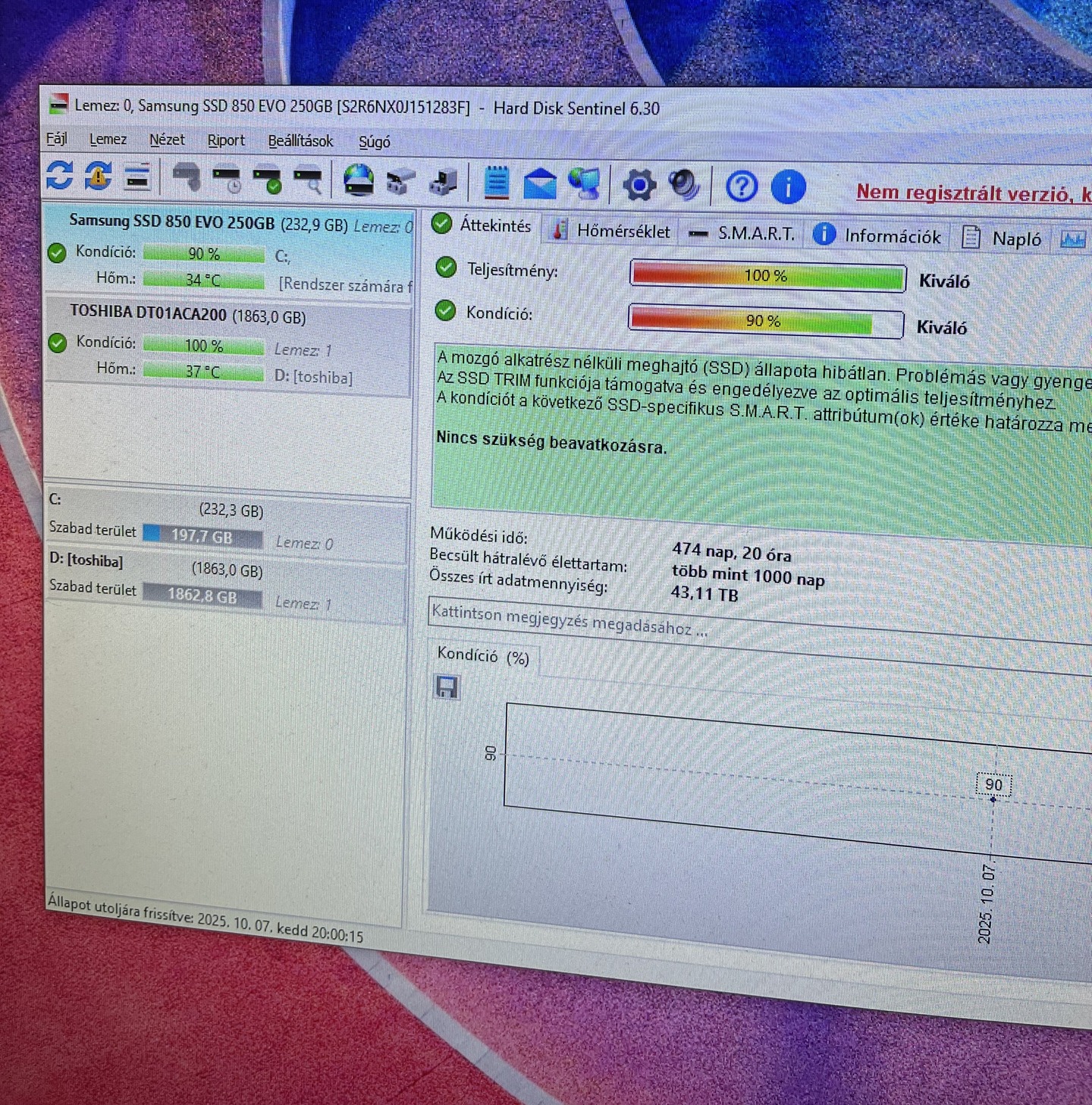Click the blue 'i' information toolbar icon
The height and width of the screenshot is (1105, 1092).
point(788,187)
